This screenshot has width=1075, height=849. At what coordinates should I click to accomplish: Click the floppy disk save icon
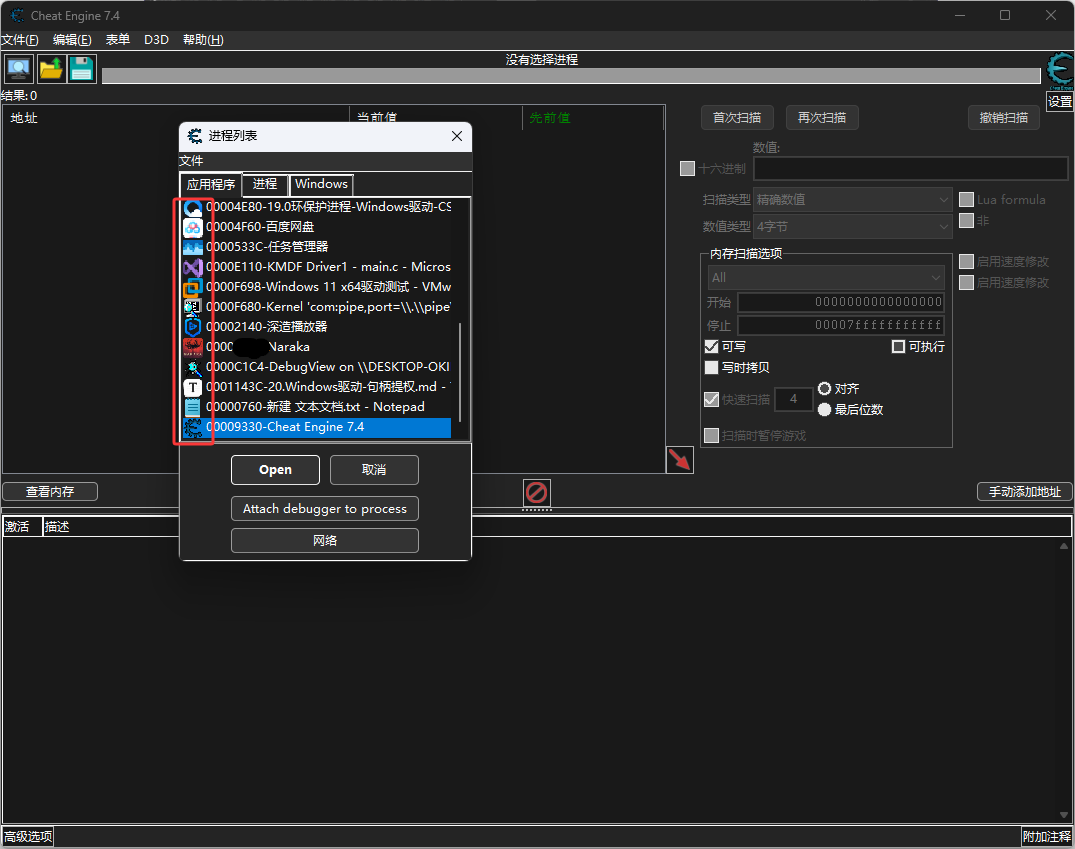[x=82, y=69]
